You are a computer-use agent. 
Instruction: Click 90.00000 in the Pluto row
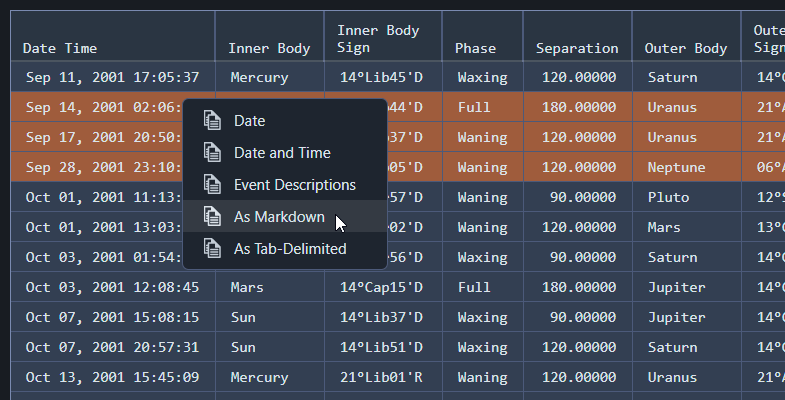pyautogui.click(x=583, y=197)
